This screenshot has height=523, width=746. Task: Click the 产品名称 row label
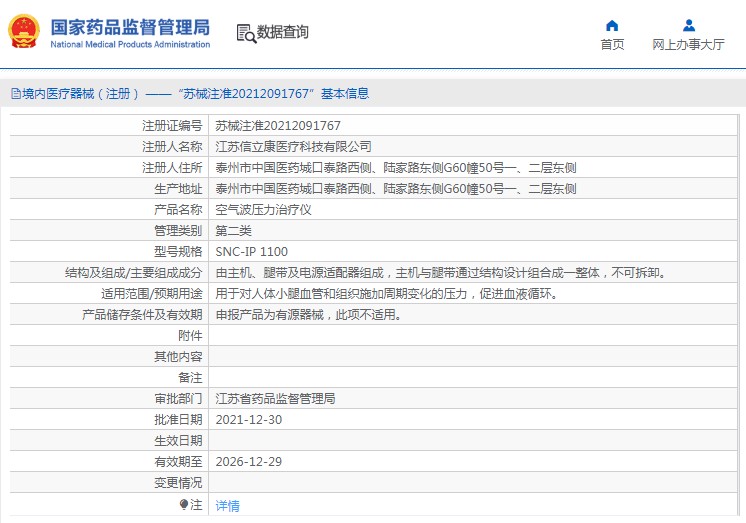[x=178, y=209]
